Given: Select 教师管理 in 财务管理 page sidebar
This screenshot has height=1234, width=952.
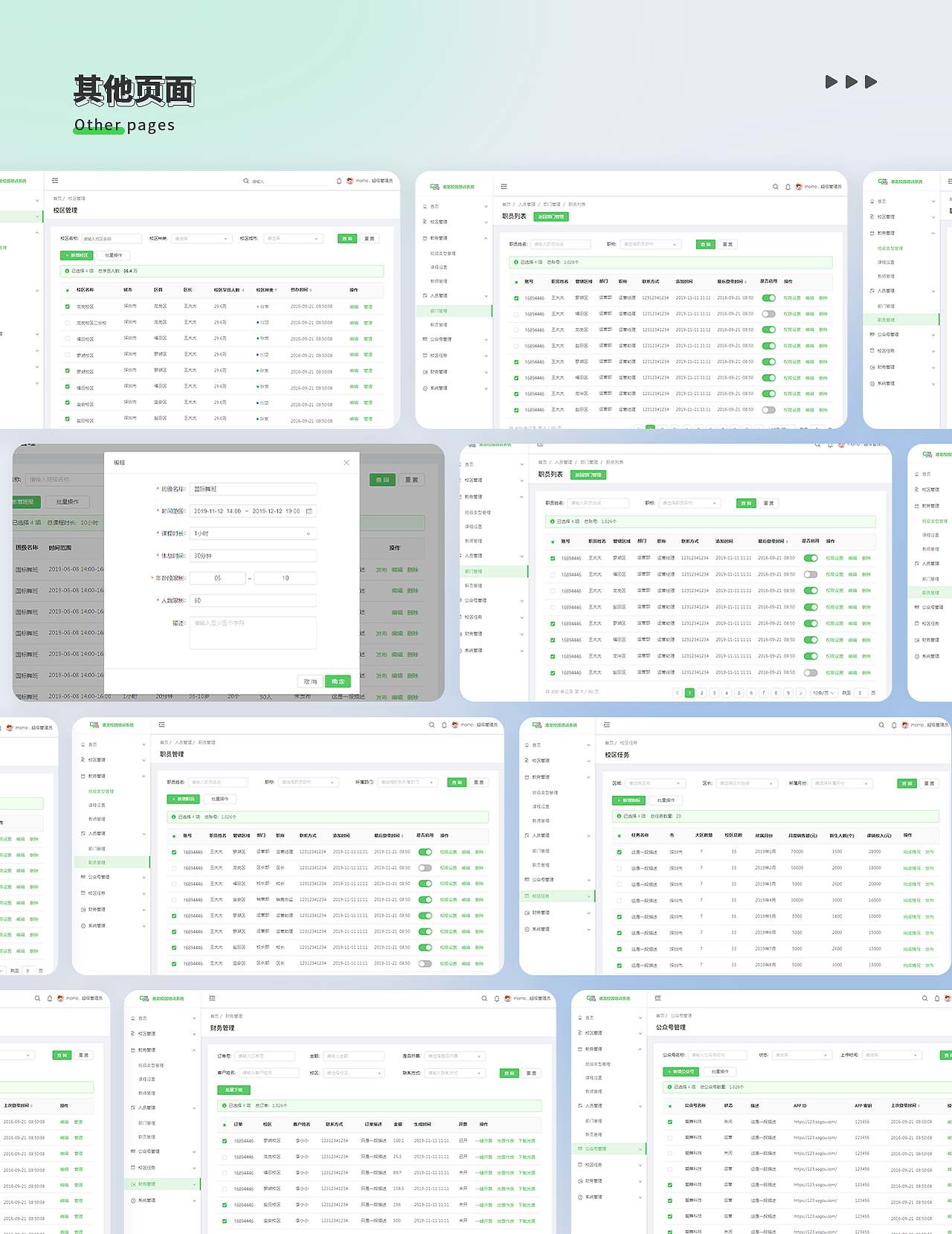Looking at the screenshot, I should tap(147, 1093).
